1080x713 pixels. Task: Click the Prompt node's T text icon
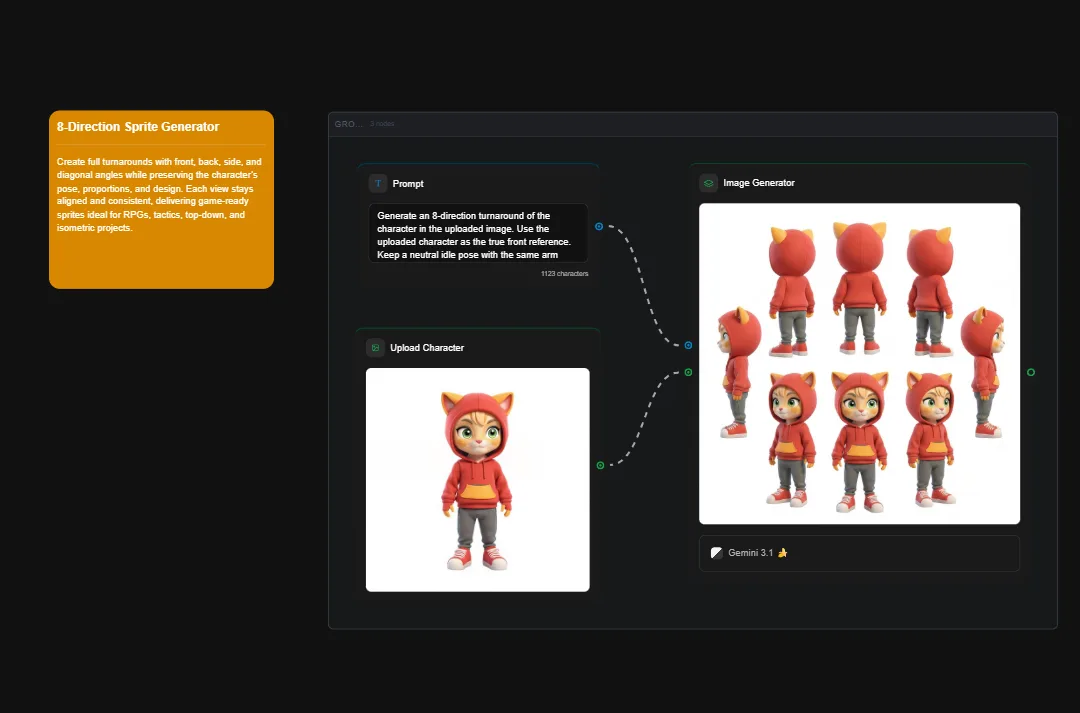coord(378,183)
